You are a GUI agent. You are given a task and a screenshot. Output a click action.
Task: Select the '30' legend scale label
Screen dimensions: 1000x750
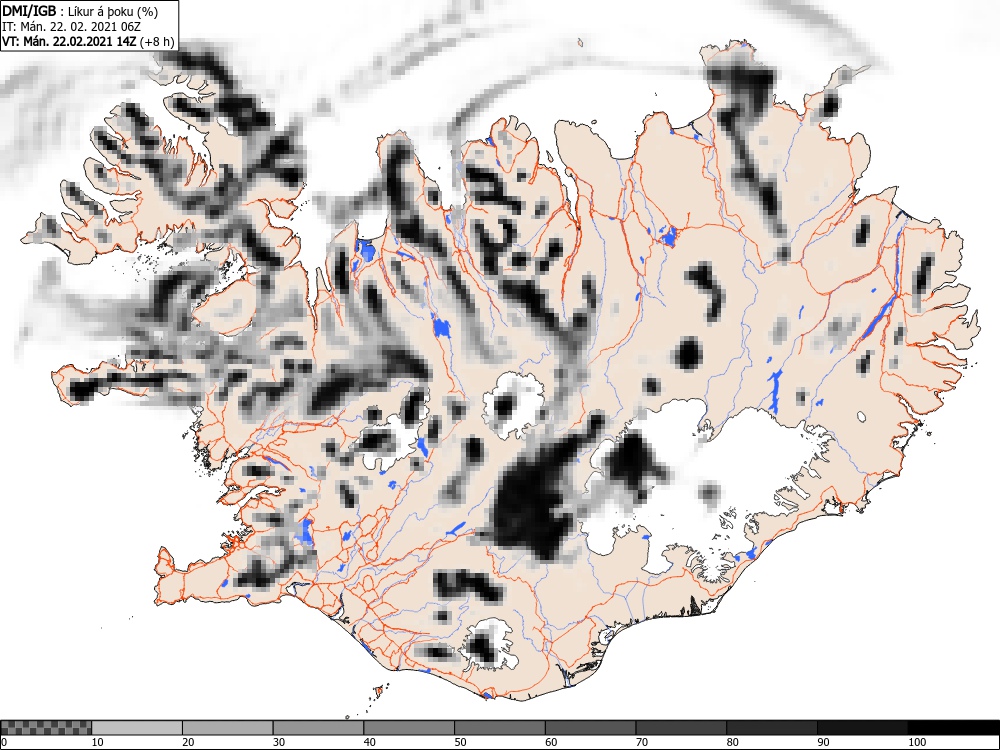tap(279, 742)
